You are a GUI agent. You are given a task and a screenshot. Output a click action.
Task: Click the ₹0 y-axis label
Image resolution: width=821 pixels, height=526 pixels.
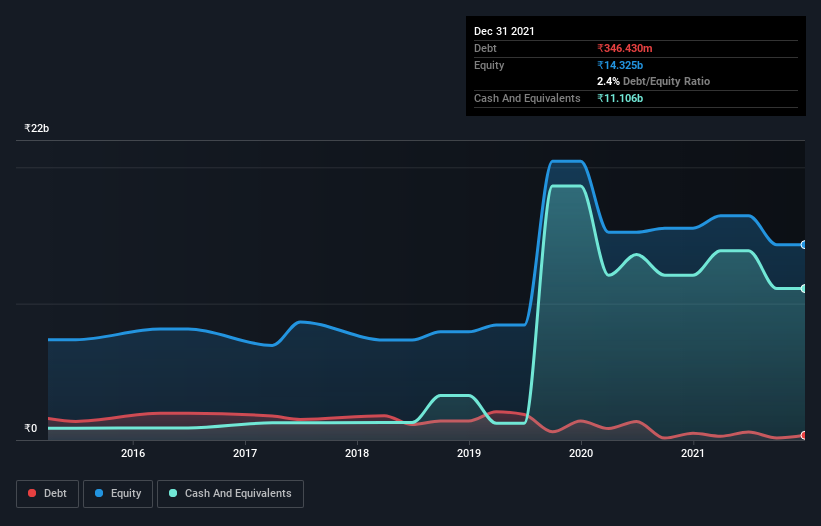point(31,428)
